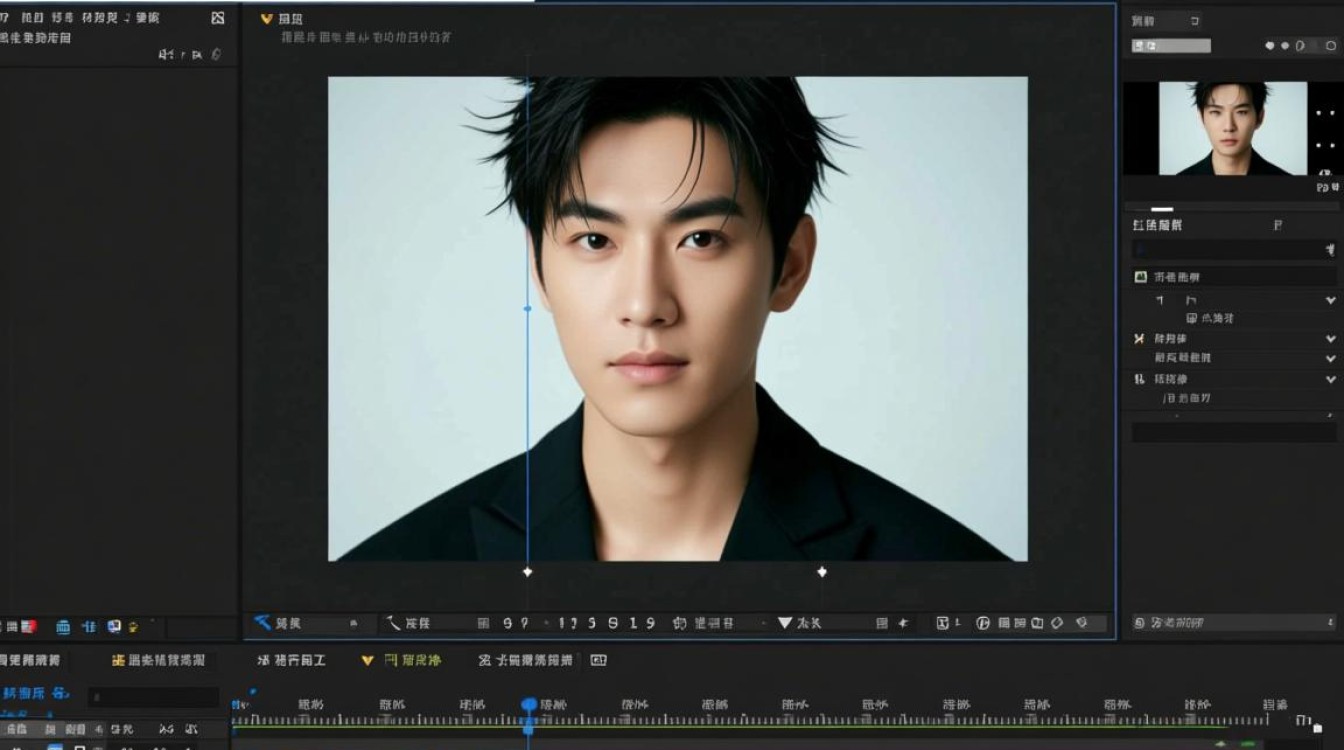
Task: Click the white diamond handle below preview right
Action: click(x=822, y=572)
